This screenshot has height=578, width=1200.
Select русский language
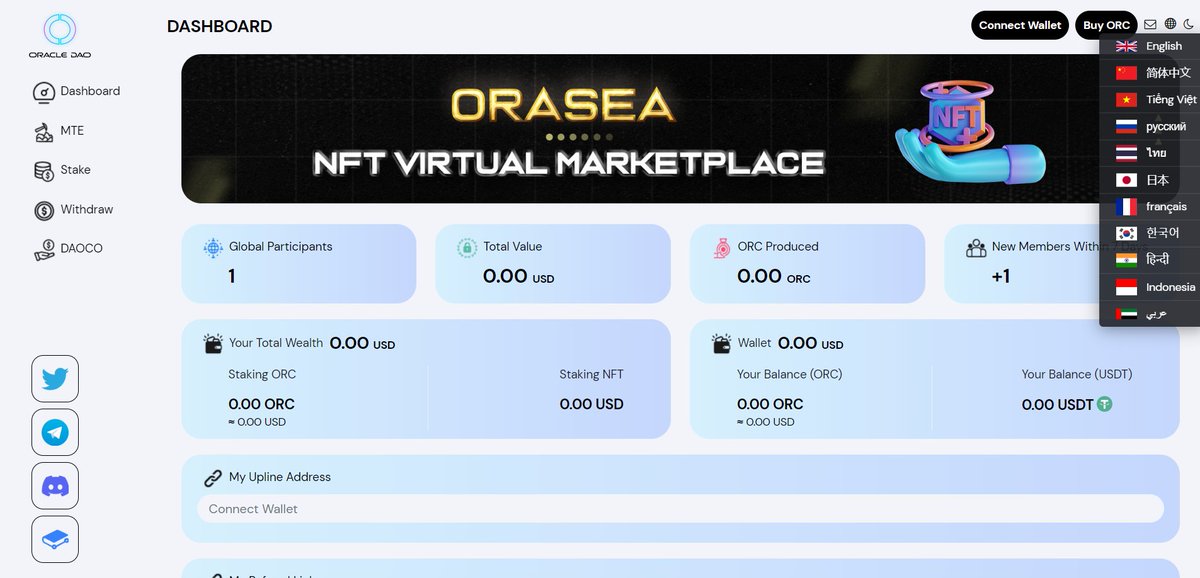tap(1149, 127)
